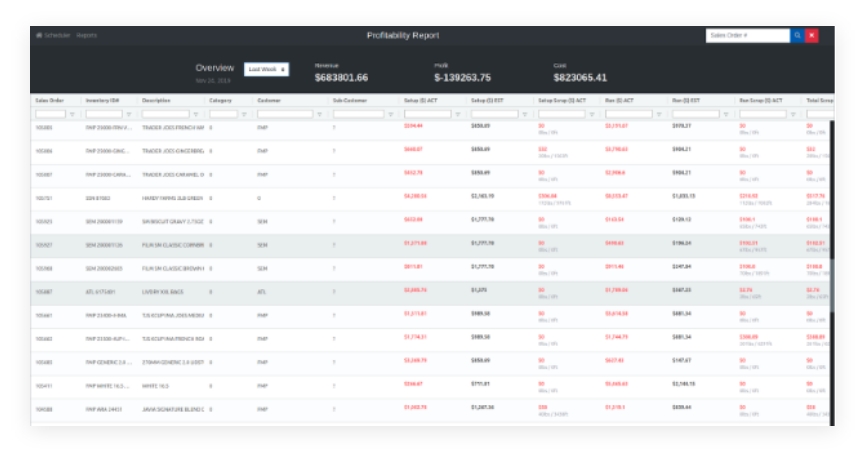Focus the Inventory ID# filter input
Screen dimensions: 866x460
(104, 114)
